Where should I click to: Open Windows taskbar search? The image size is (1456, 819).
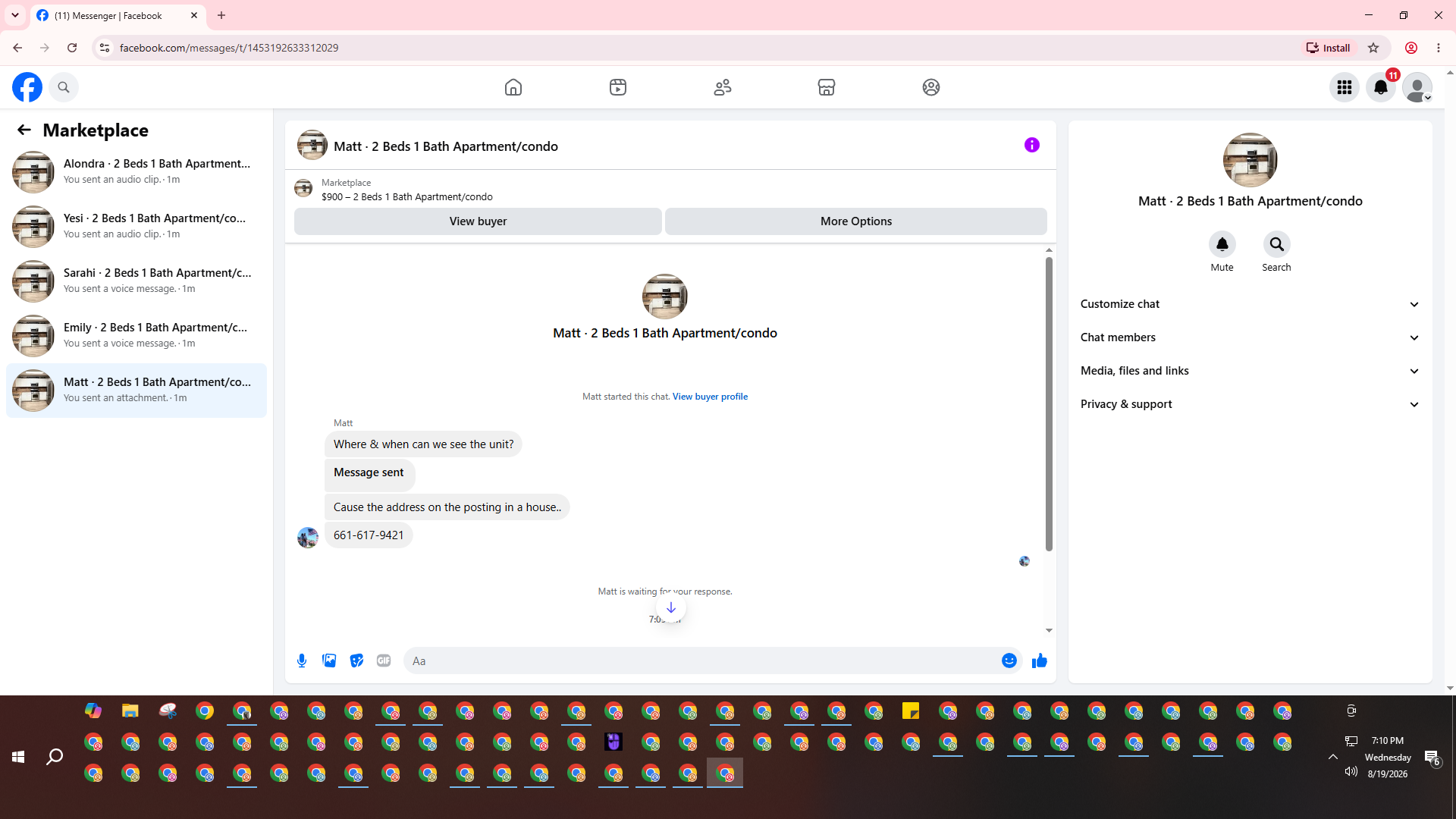point(55,757)
